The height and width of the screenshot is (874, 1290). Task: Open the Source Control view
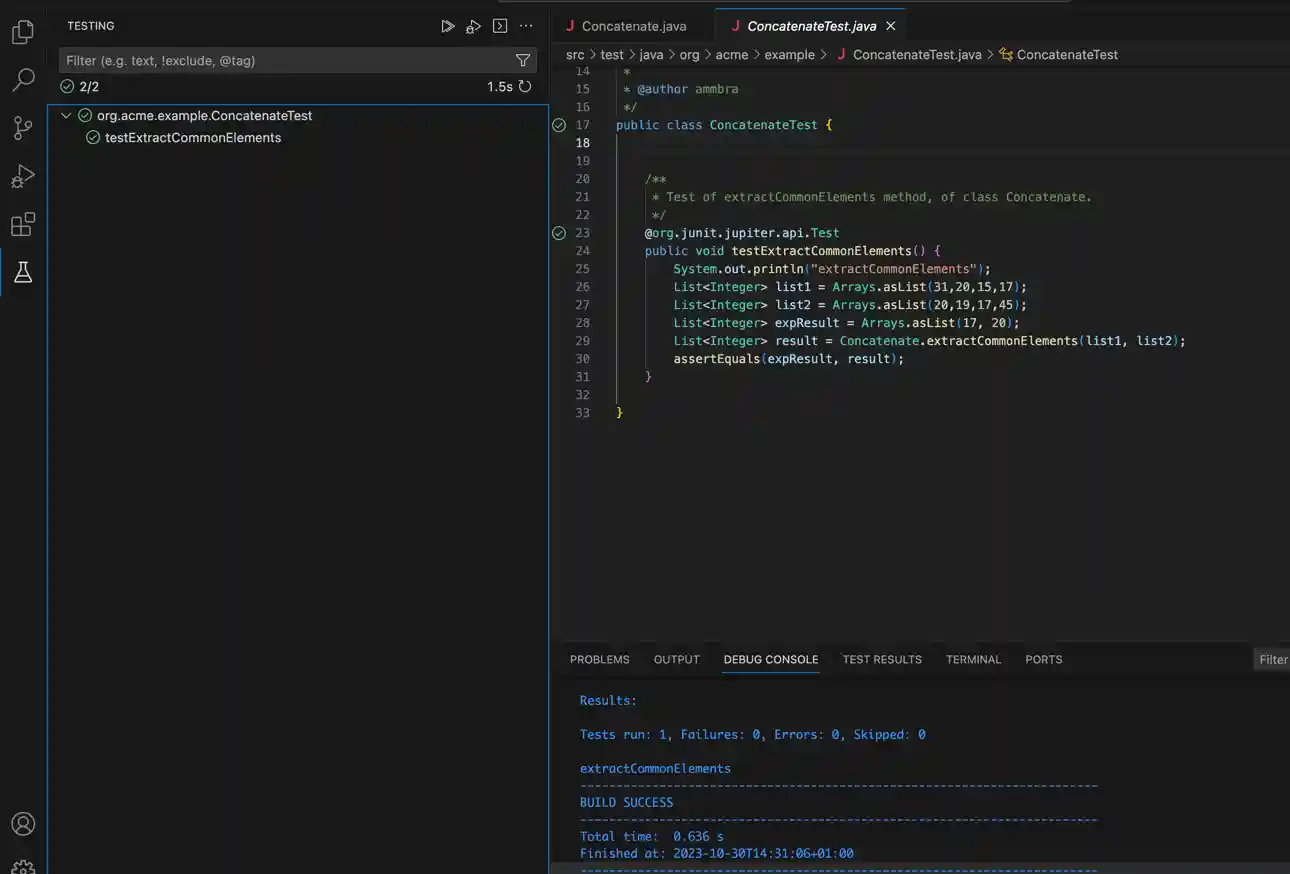(23, 127)
